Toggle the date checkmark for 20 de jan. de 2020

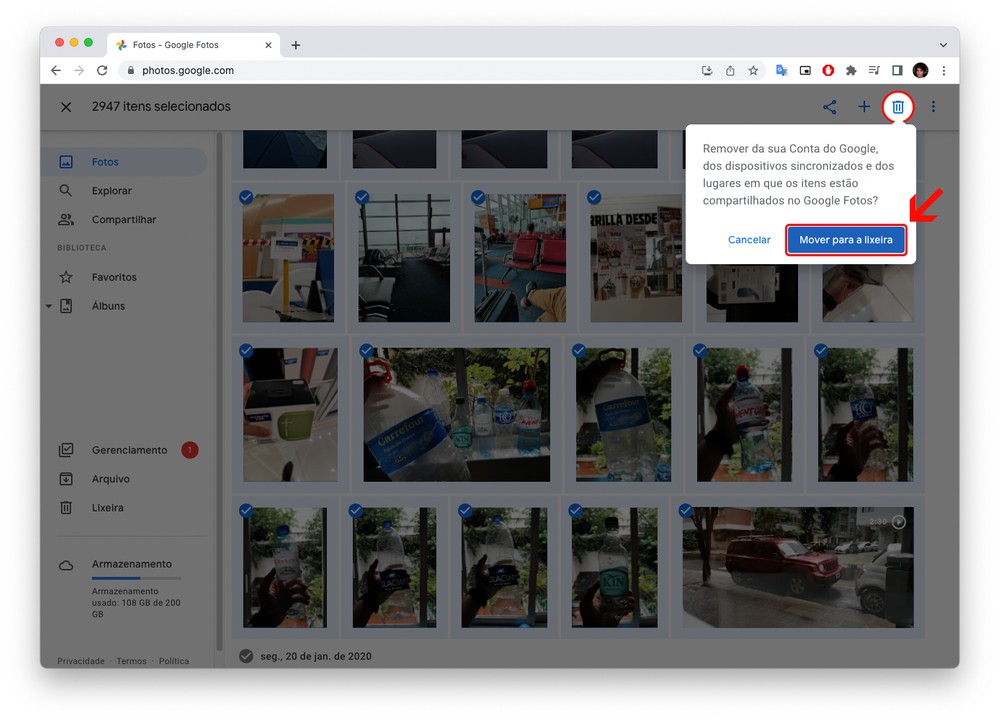pos(246,656)
